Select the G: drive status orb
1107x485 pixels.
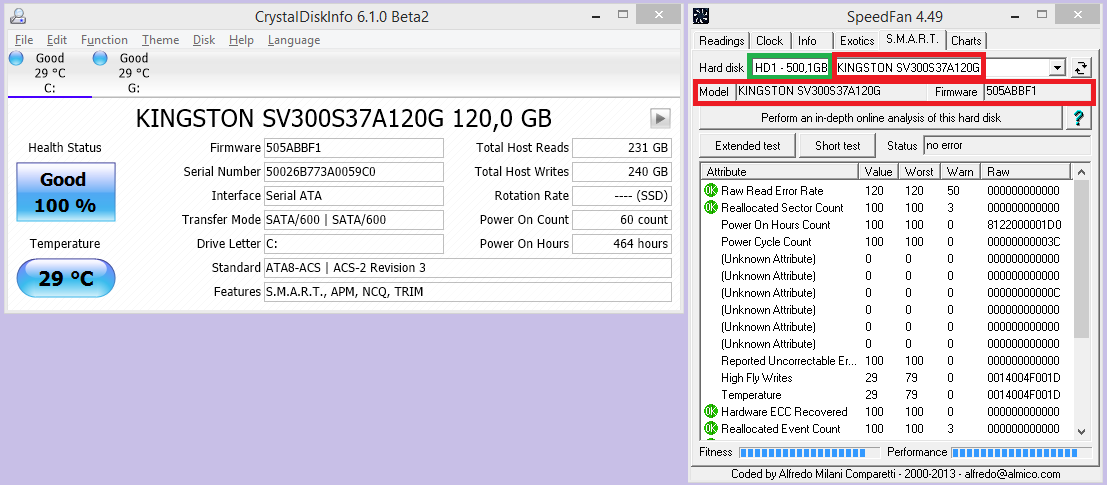tap(100, 59)
